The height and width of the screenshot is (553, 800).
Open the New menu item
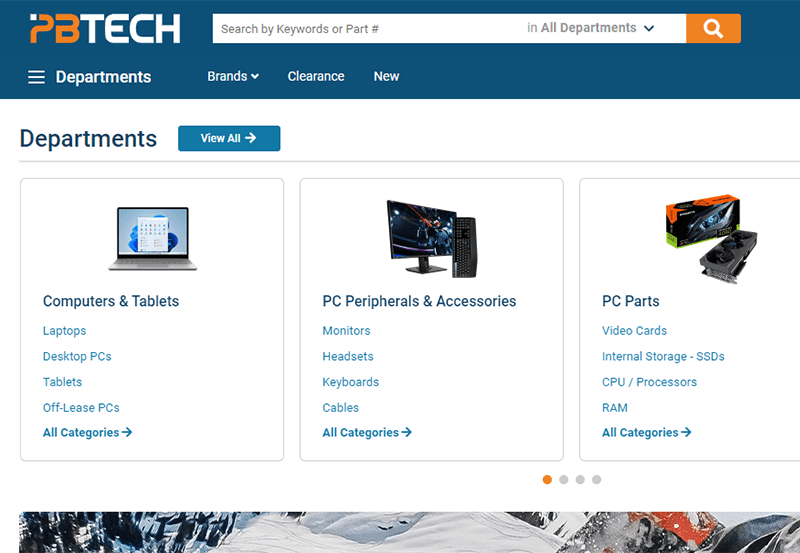[386, 77]
